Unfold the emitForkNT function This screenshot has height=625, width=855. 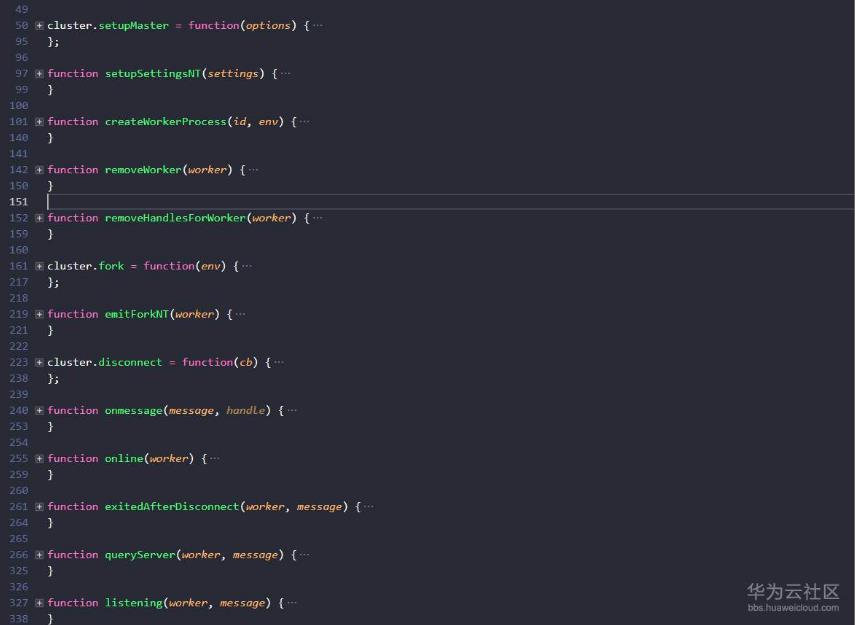(39, 314)
